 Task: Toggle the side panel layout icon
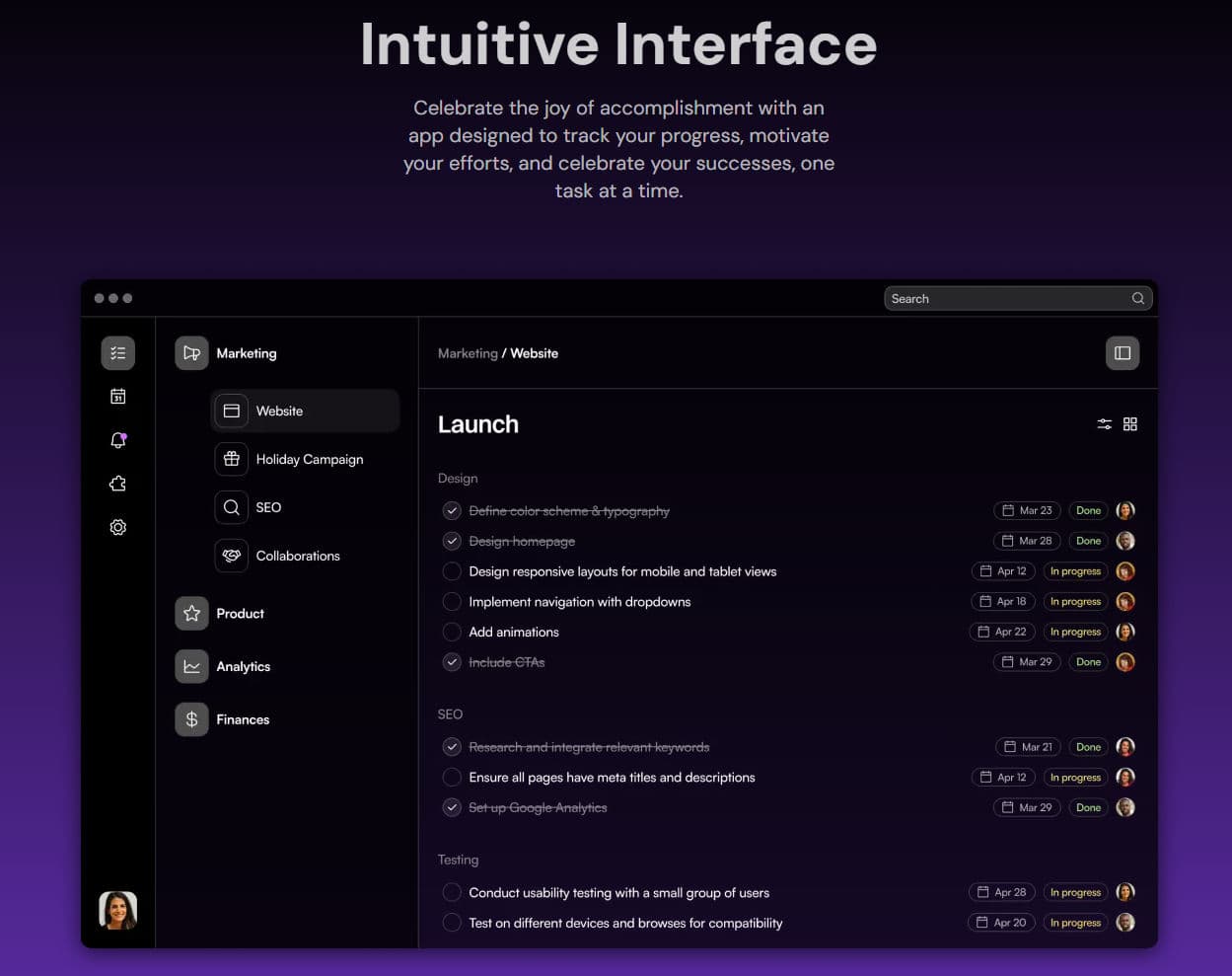click(1122, 353)
